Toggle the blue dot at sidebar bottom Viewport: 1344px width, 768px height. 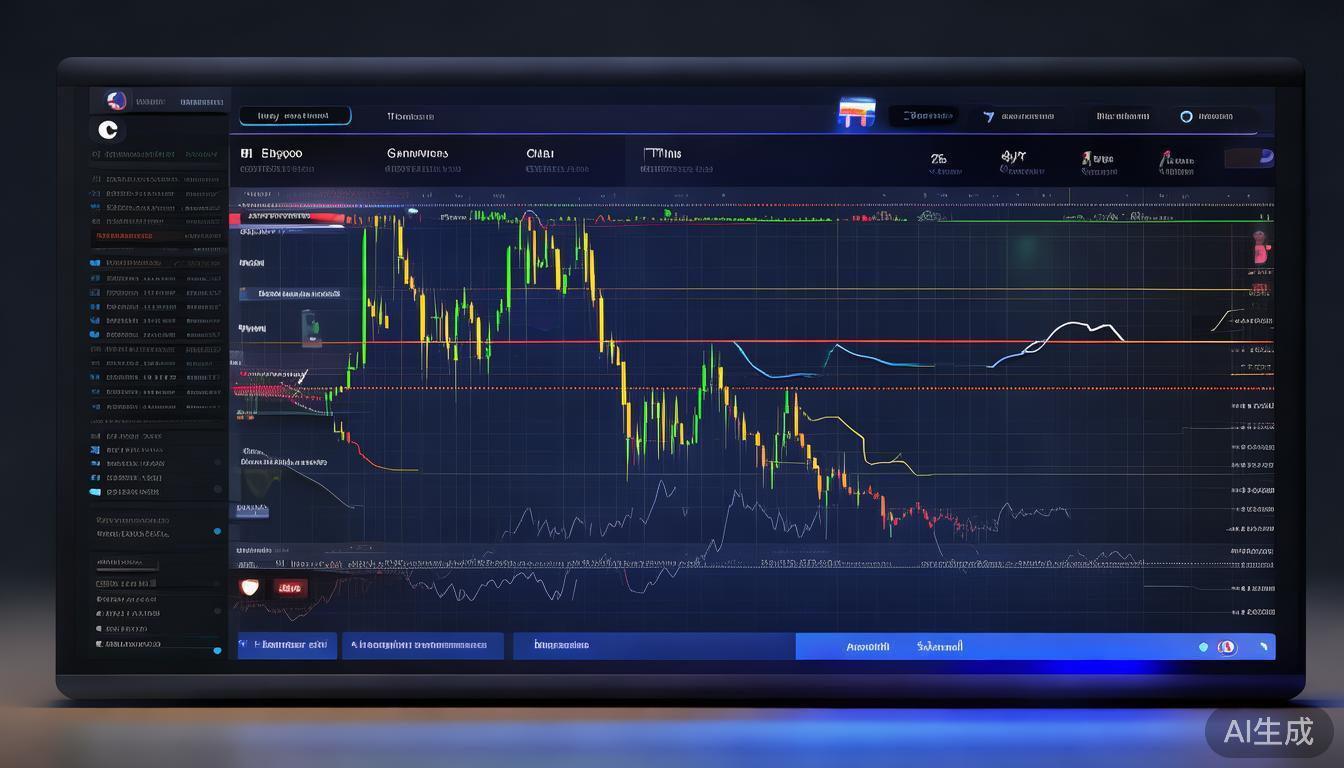(217, 651)
